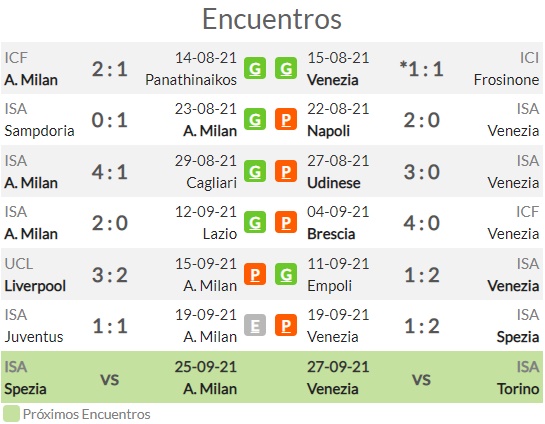Click the green G badge beside Empoli
Image resolution: width=545 pixels, height=424 pixels.
coord(286,274)
